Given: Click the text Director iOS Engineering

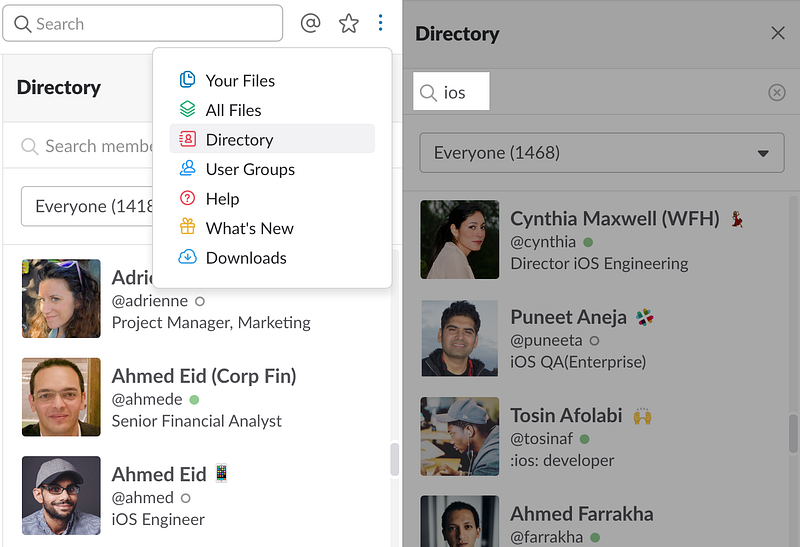Looking at the screenshot, I should (599, 264).
